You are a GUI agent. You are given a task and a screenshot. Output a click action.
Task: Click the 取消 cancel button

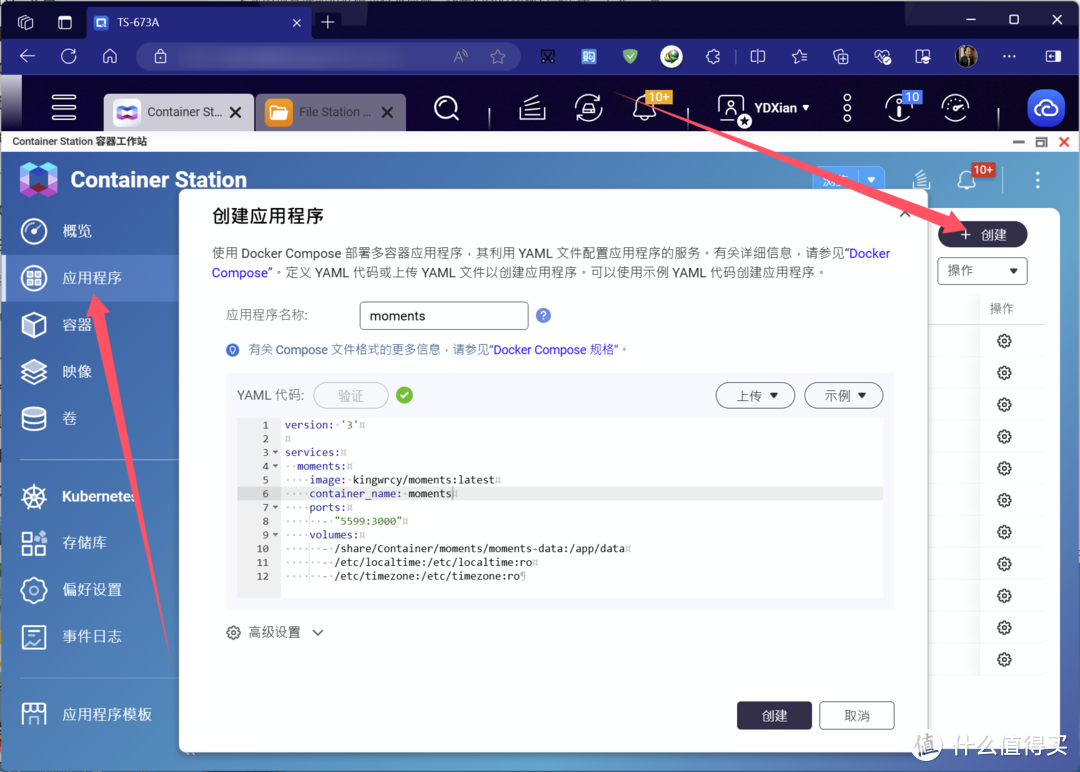856,716
